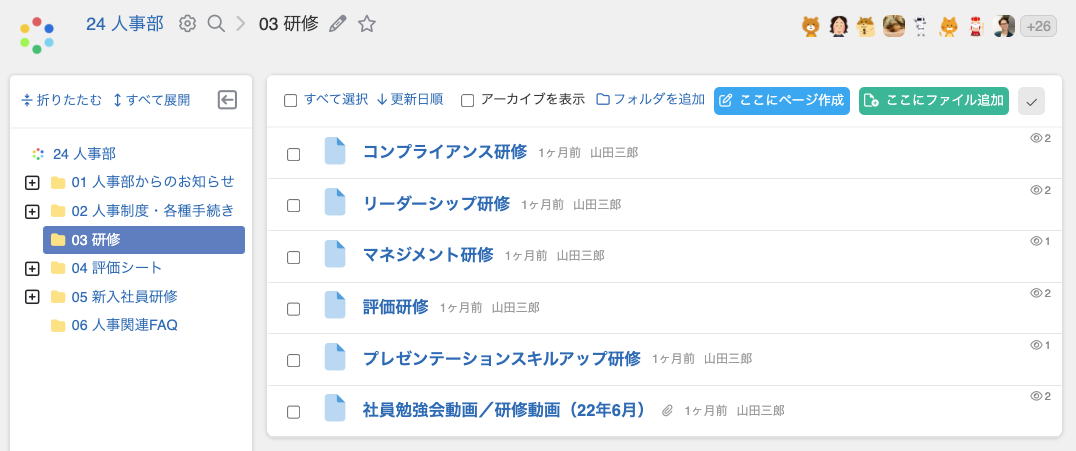Collapse the sidebar with arrow icon

tap(227, 100)
